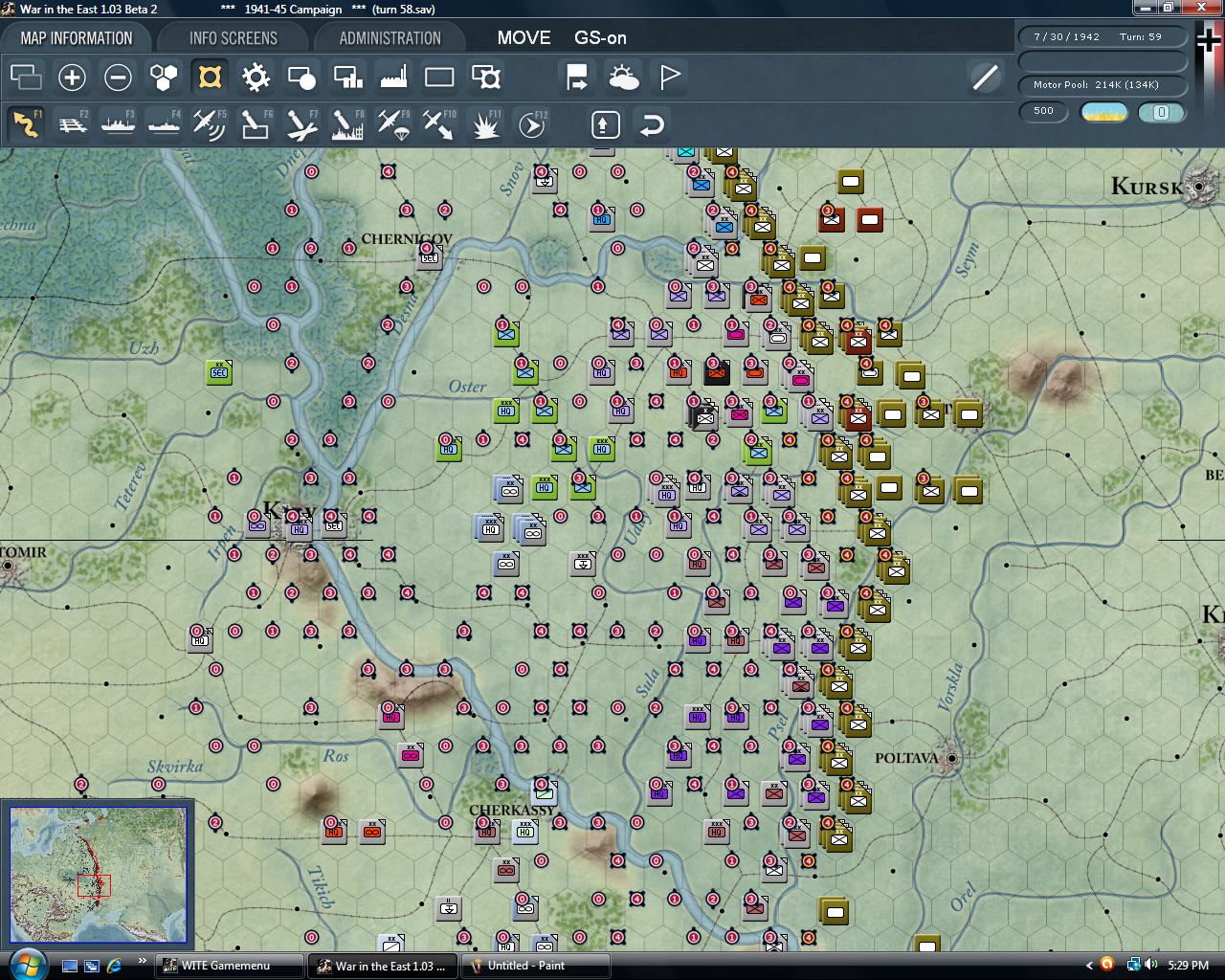Screen dimensions: 1225x980
Task: Switch to the INFO SCREENS tab
Action: [234, 38]
